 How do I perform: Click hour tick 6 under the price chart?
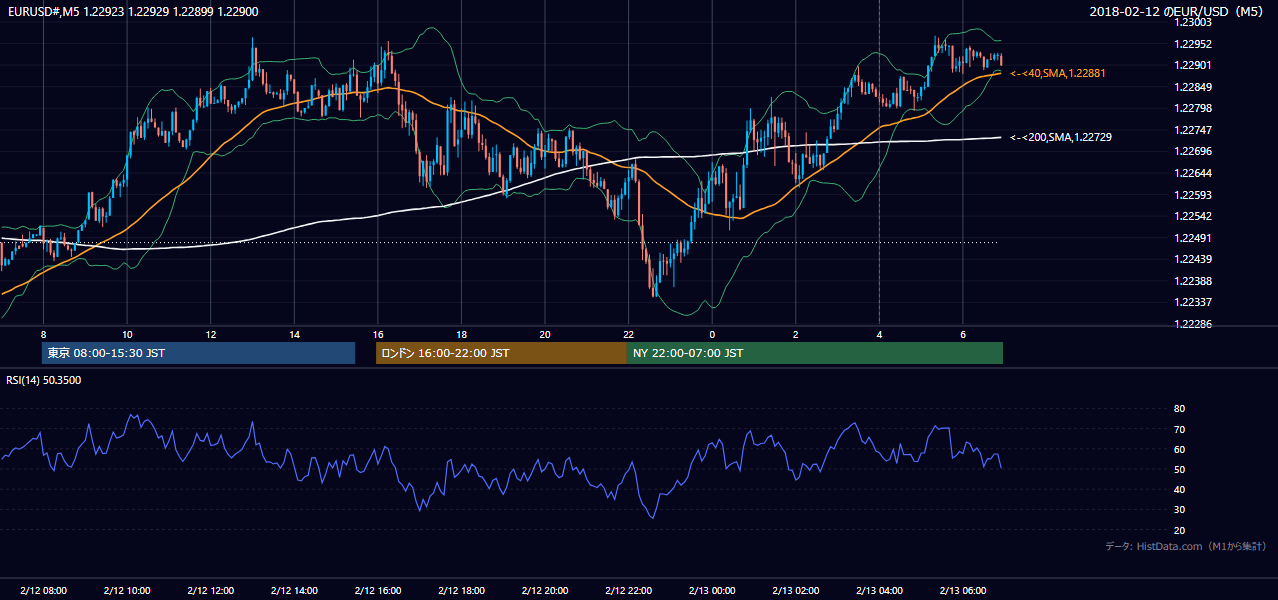tap(963, 334)
